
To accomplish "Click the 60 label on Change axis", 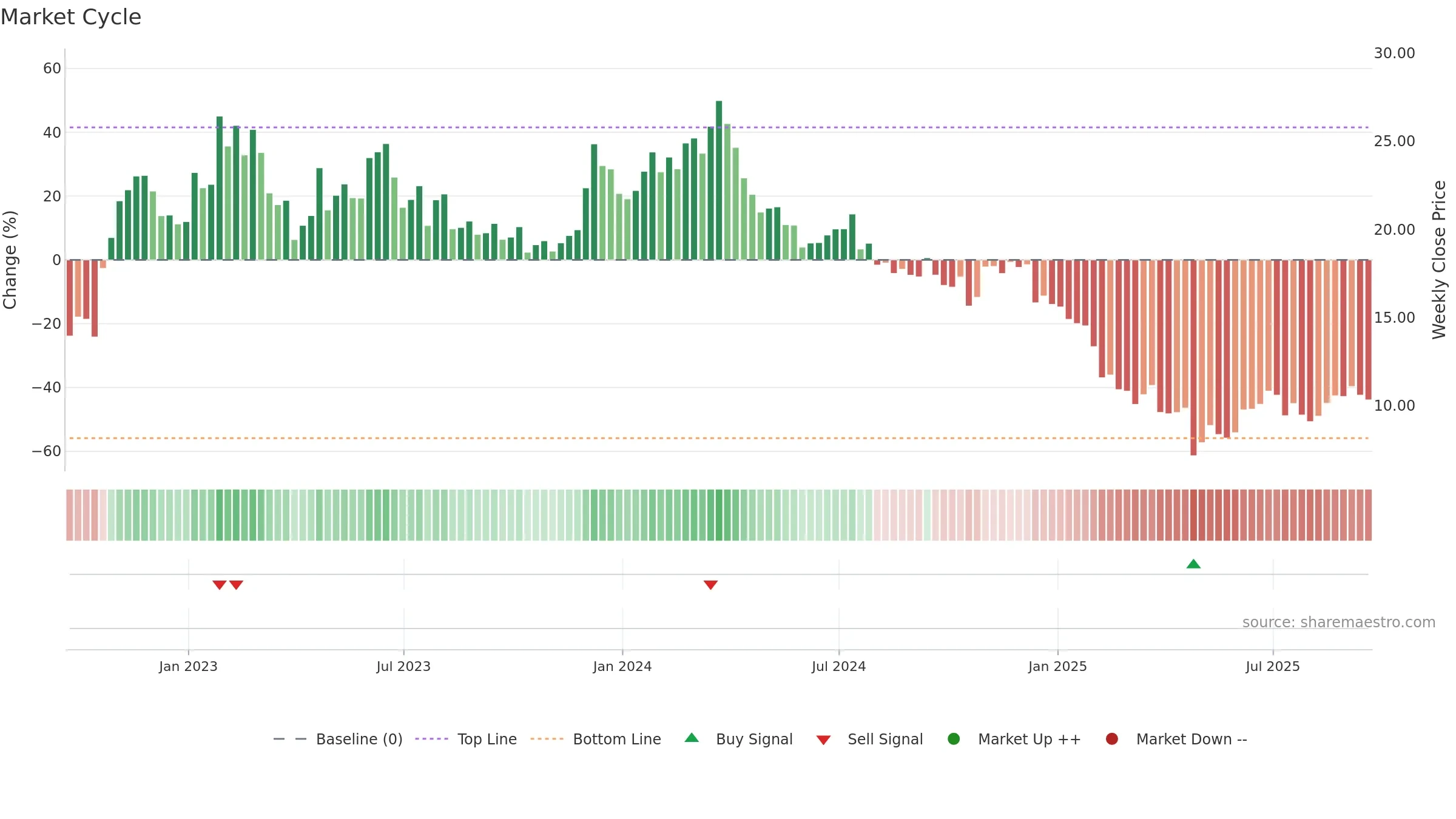I will [x=52, y=69].
